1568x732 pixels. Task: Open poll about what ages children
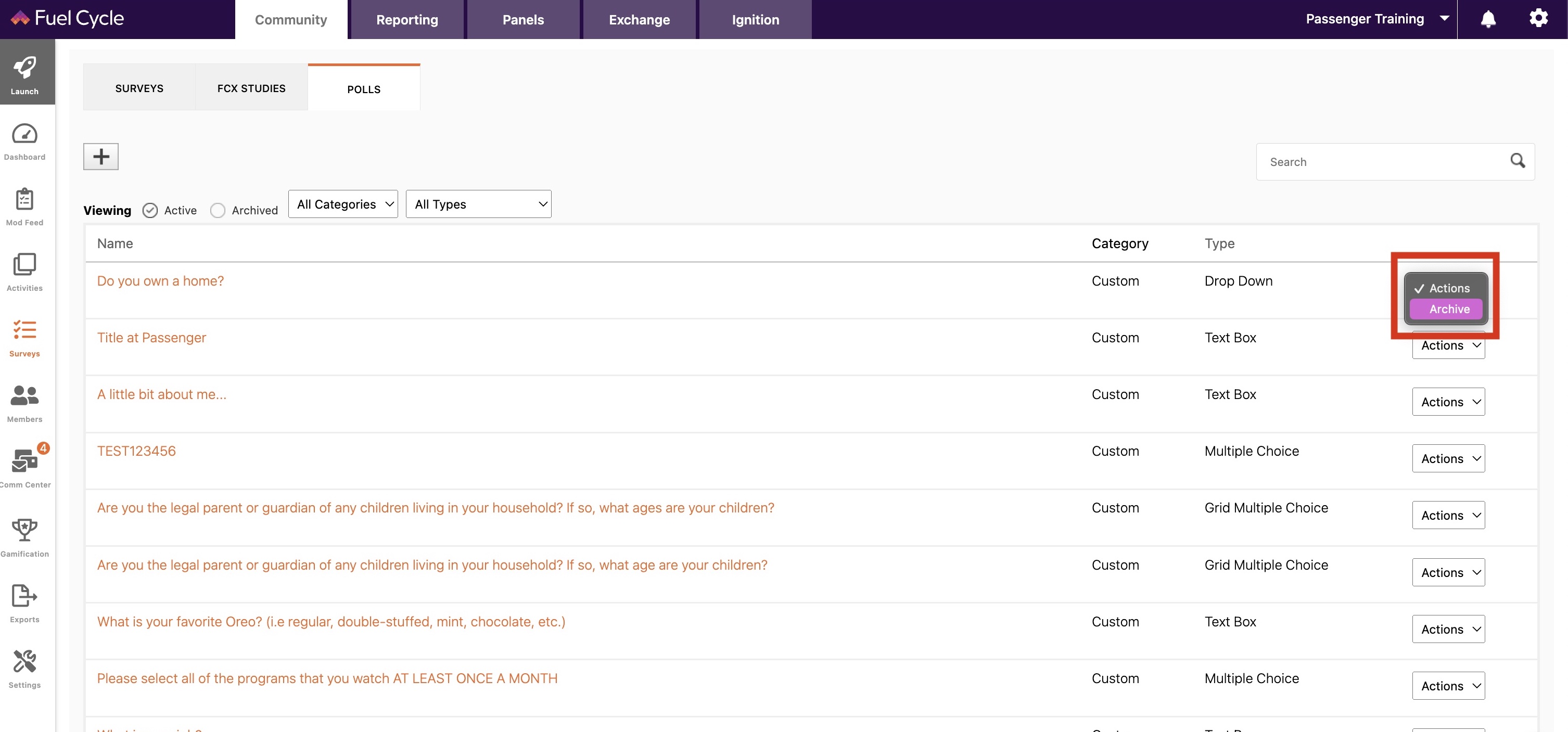click(x=436, y=508)
